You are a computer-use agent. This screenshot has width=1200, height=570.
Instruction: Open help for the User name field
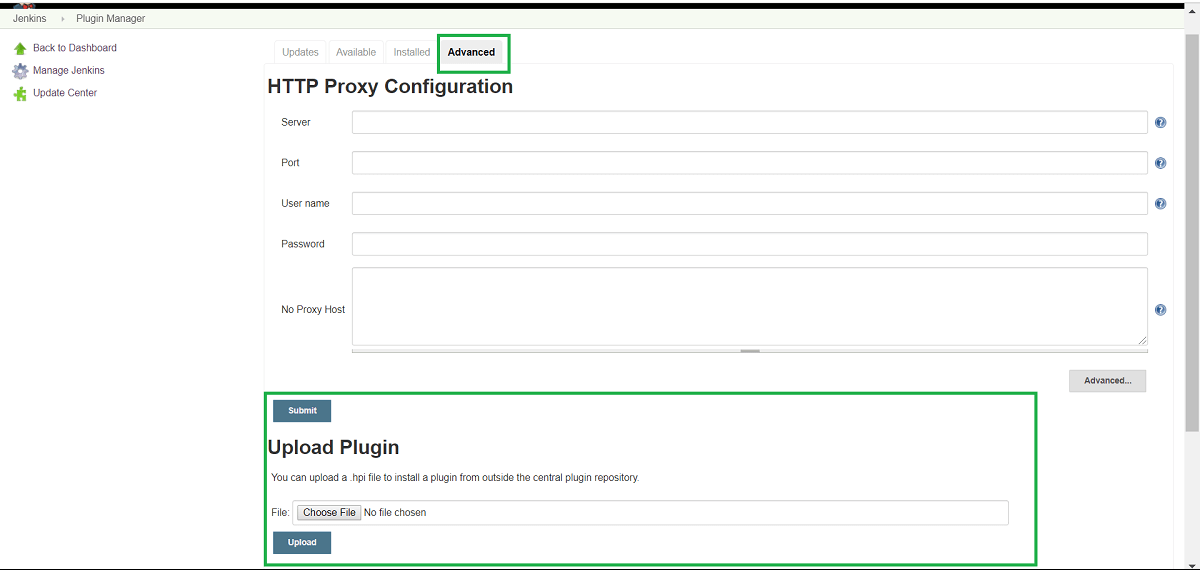click(1160, 203)
